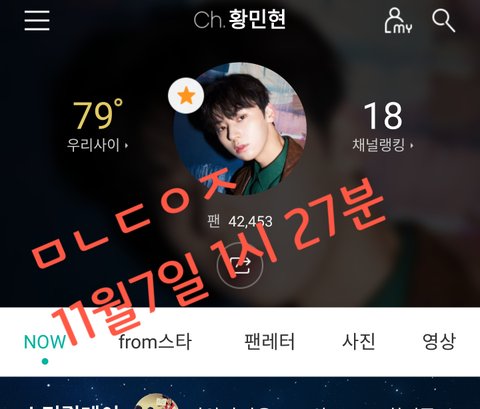
Task: Open the 우리사이 label
Action: click(93, 145)
